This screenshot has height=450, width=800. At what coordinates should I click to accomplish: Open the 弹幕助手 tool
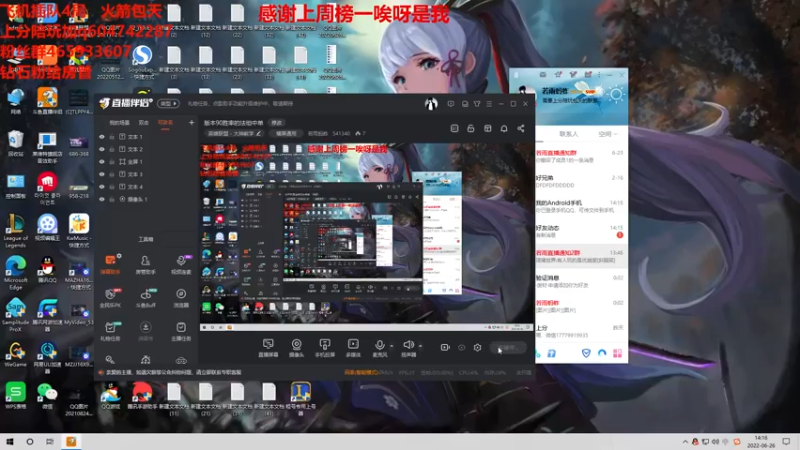coord(110,264)
